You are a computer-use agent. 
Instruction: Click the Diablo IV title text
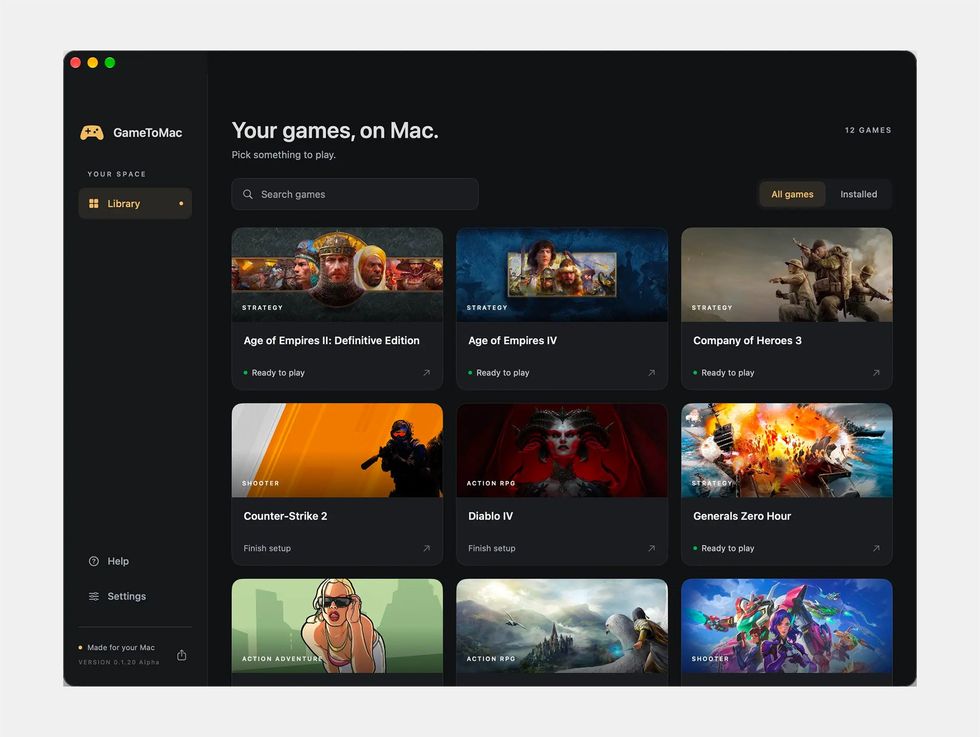pos(491,516)
